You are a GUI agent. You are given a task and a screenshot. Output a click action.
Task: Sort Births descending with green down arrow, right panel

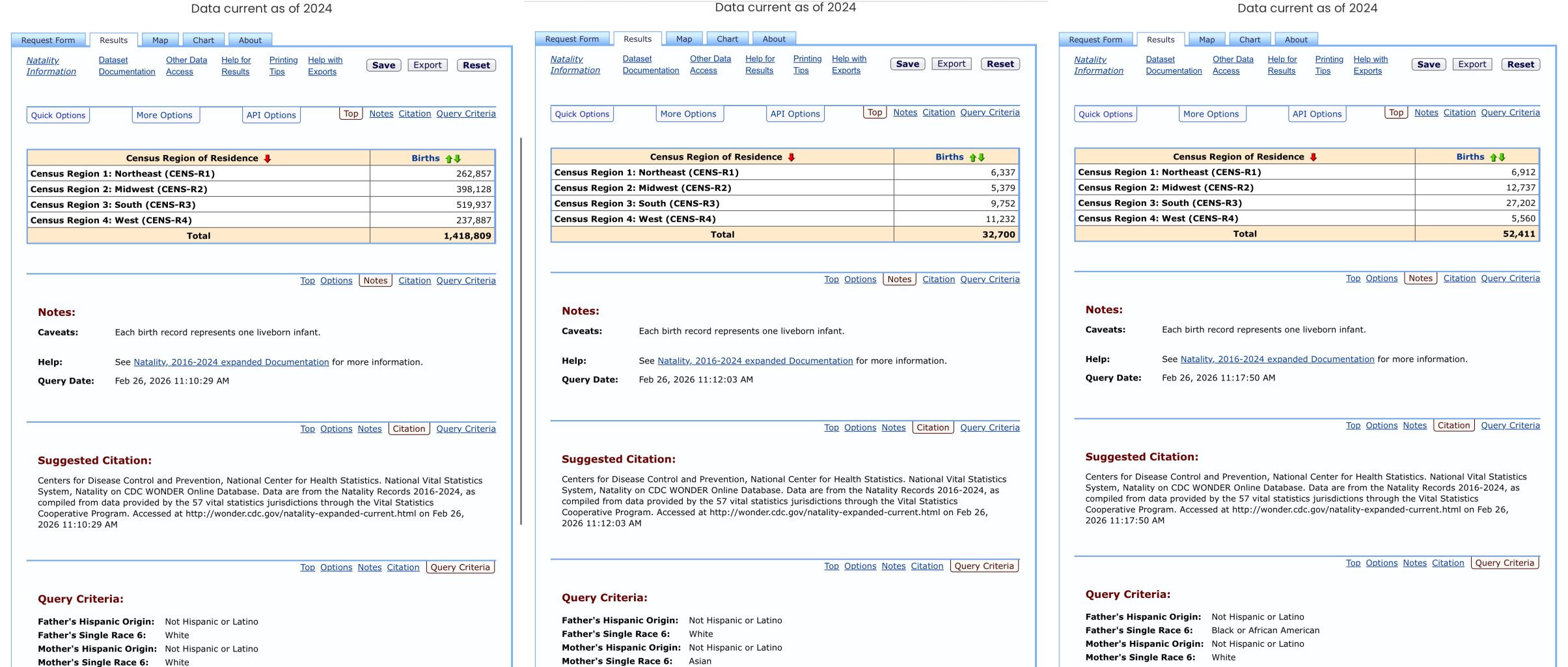[x=1502, y=157]
